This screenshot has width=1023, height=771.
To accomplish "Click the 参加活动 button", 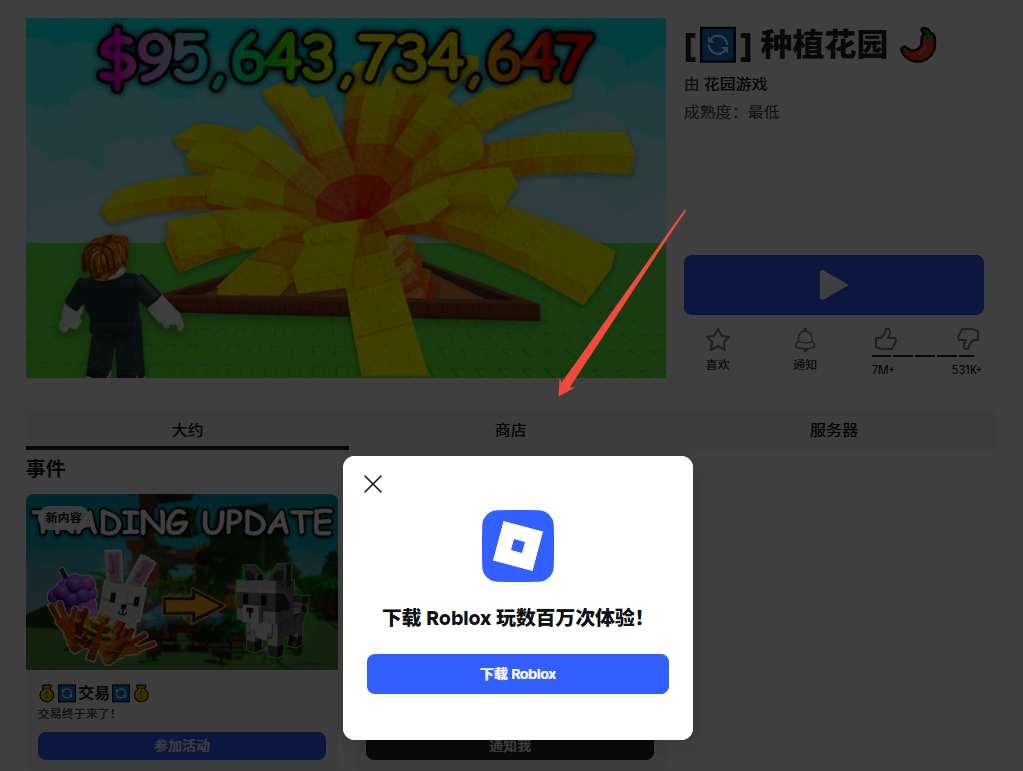I will (x=181, y=746).
